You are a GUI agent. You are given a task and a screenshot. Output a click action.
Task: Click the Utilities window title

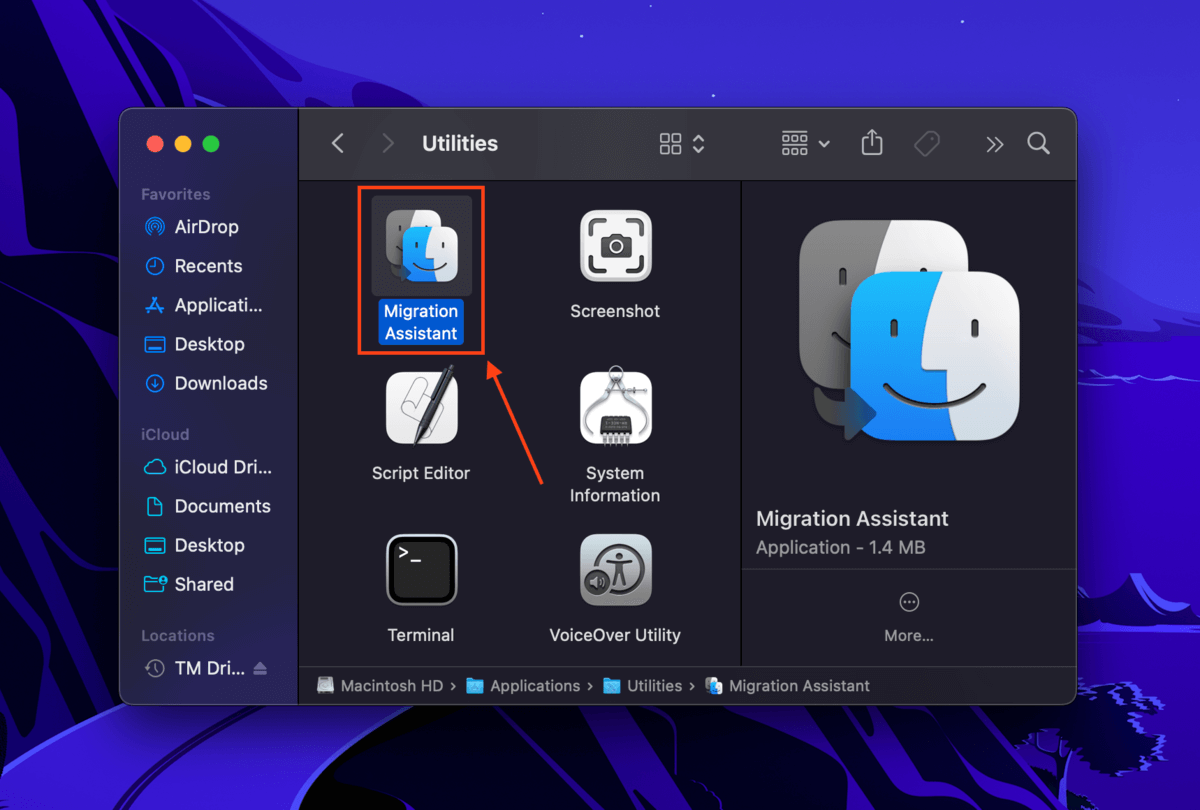(460, 143)
